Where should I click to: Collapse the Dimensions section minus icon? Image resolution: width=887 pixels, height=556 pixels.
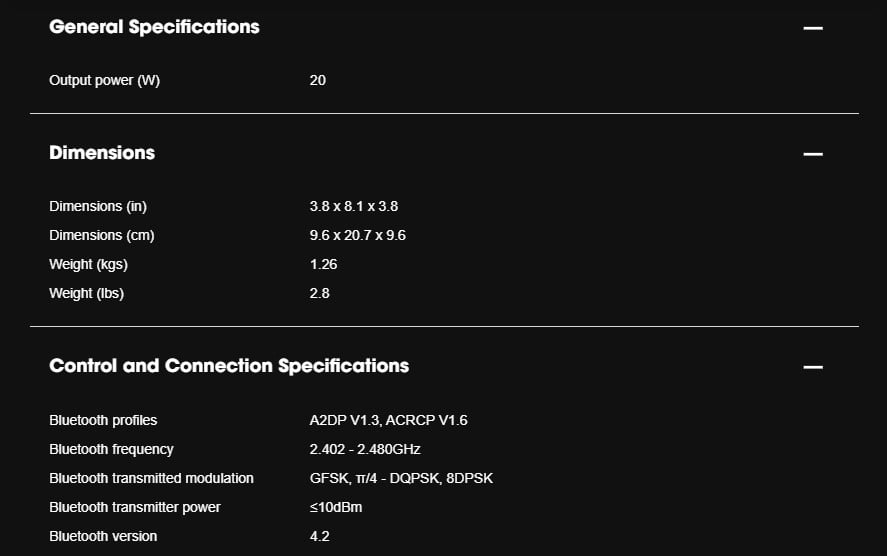[x=813, y=154]
